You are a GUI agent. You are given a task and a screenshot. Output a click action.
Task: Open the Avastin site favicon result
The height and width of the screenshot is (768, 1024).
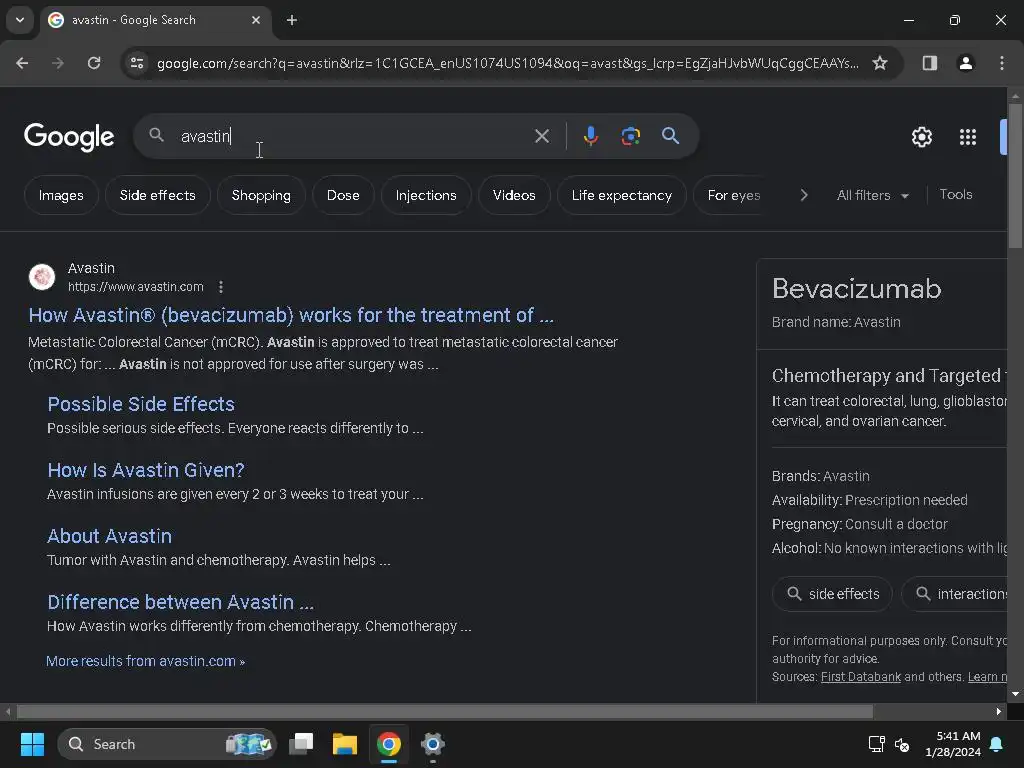point(42,277)
